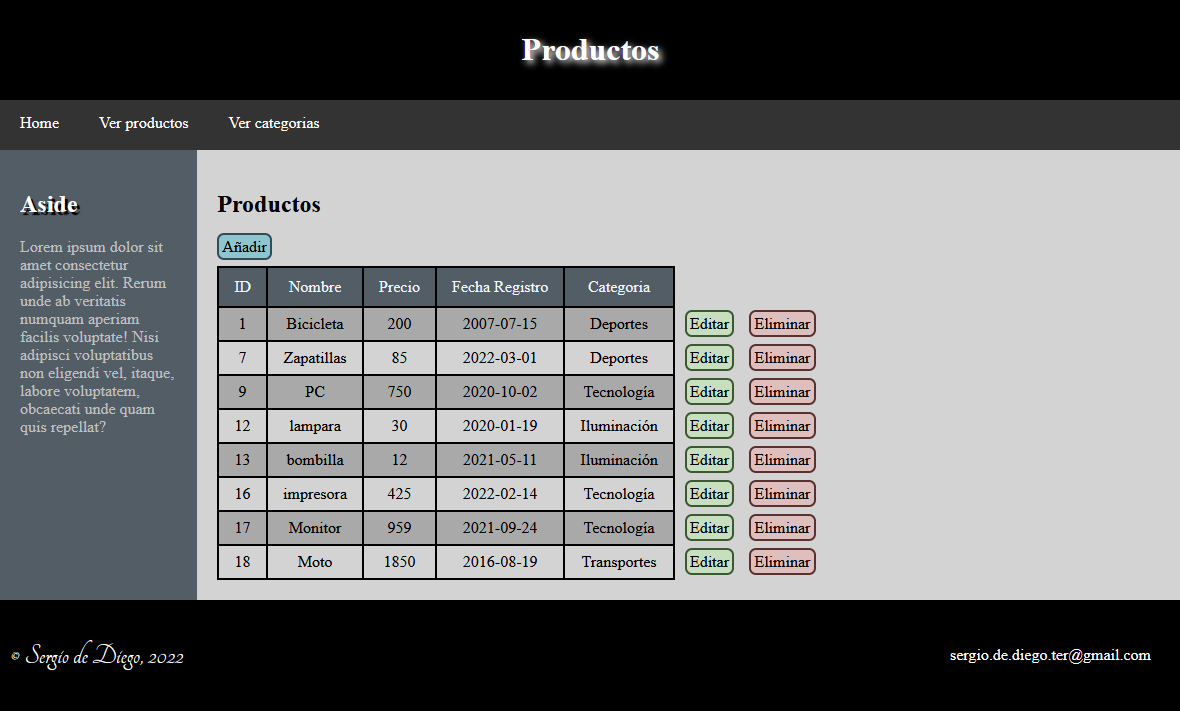This screenshot has width=1180, height=711.
Task: Select the ID column header
Action: click(242, 287)
